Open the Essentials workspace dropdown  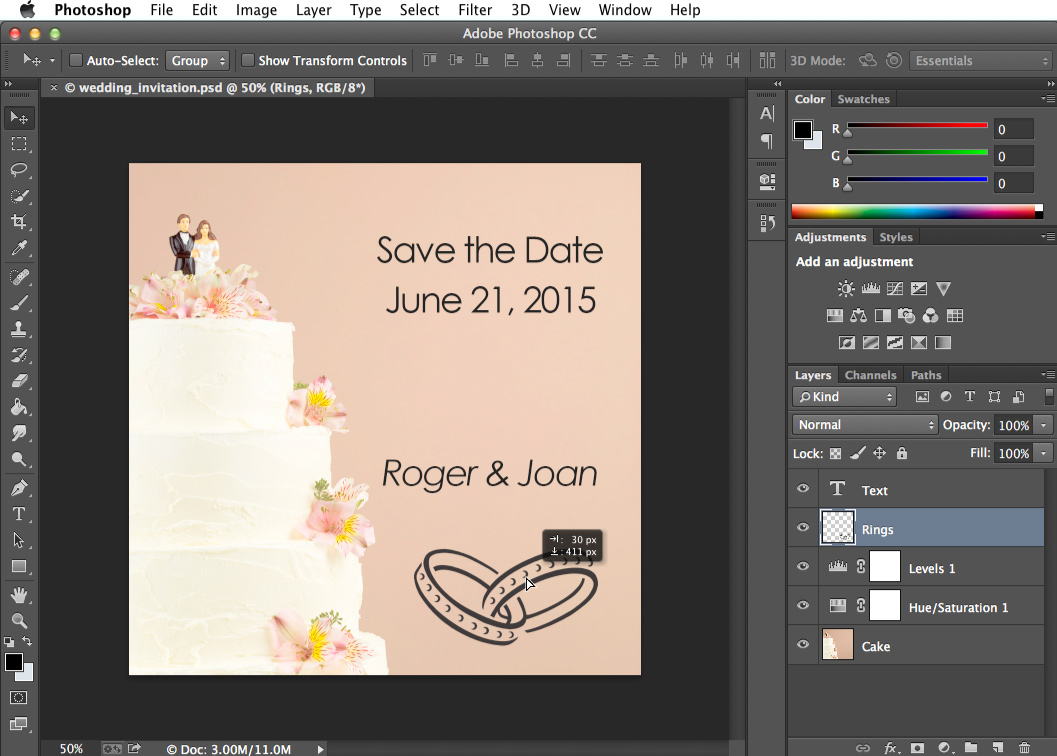[x=979, y=60]
